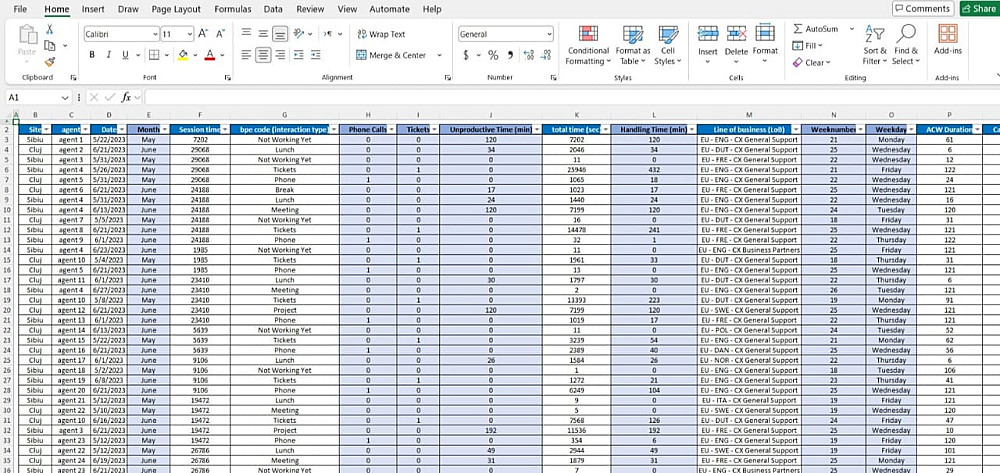Toggle underline formatting
1000x473 pixels.
[x=125, y=55]
